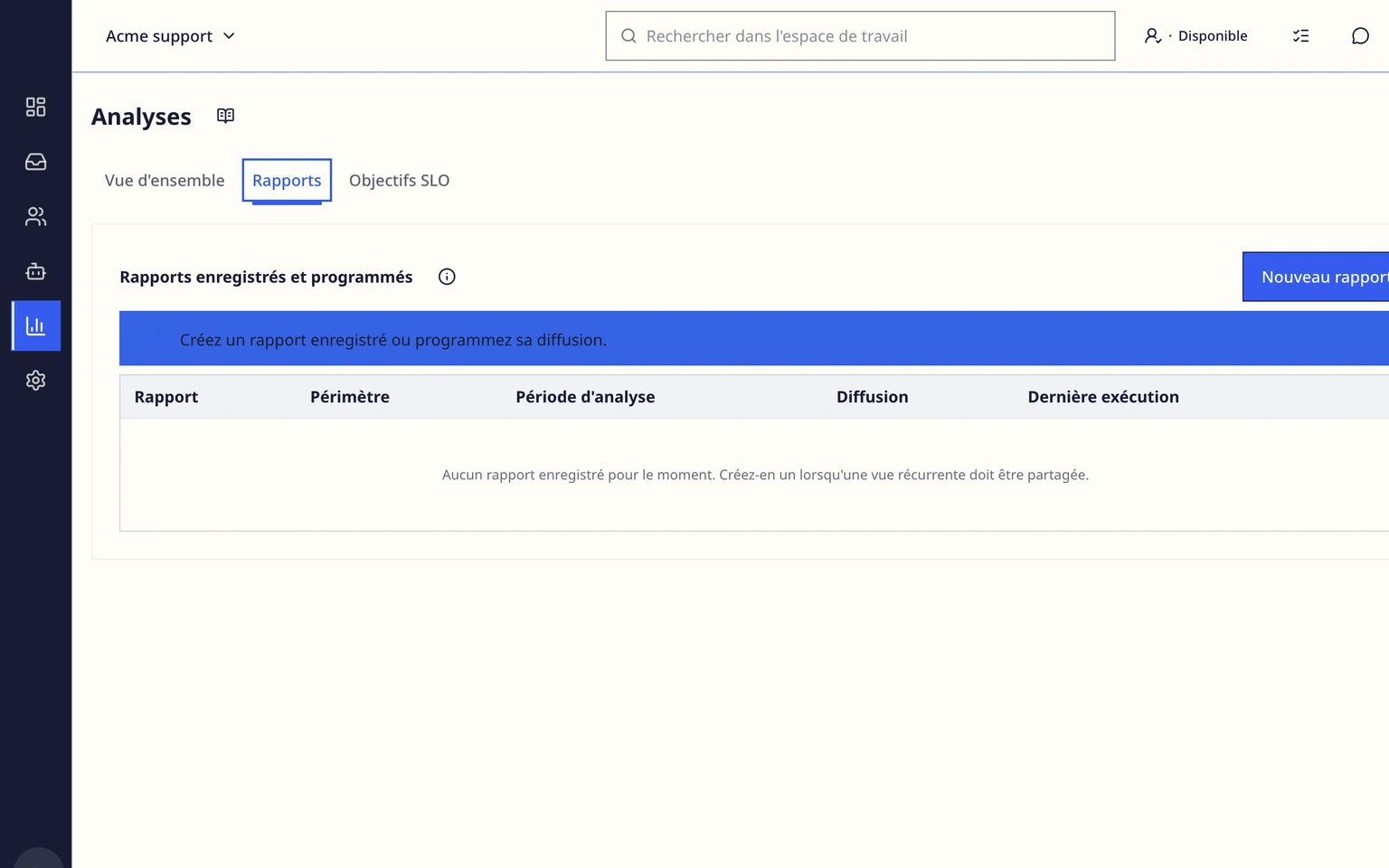Open the bot automation icon in sidebar

point(35,271)
